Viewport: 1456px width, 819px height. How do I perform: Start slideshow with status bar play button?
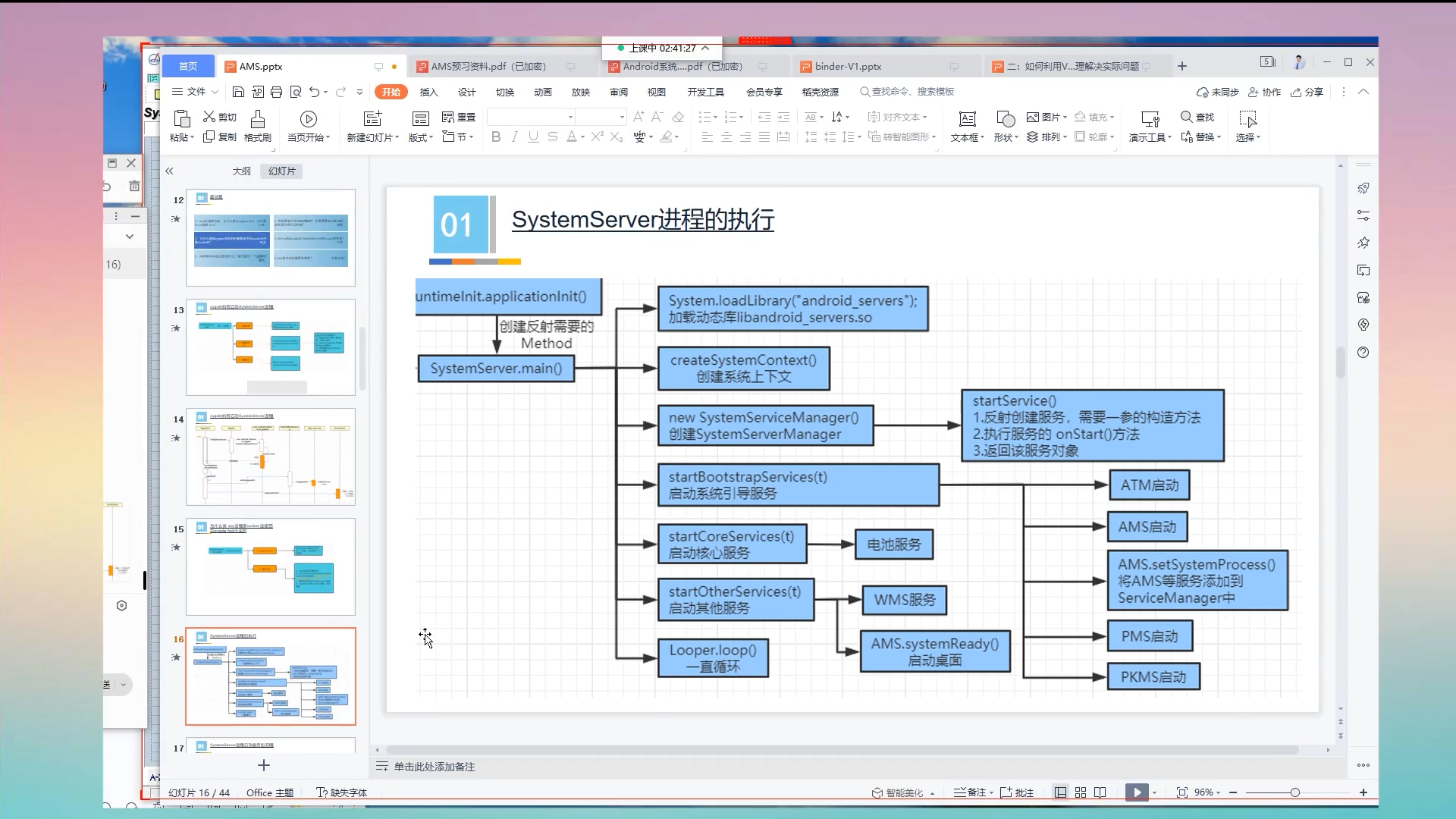(1136, 792)
